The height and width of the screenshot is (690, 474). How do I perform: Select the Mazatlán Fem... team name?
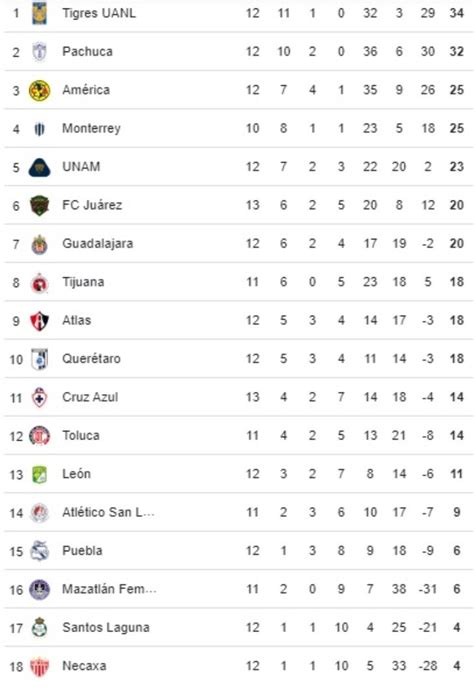pyautogui.click(x=109, y=589)
